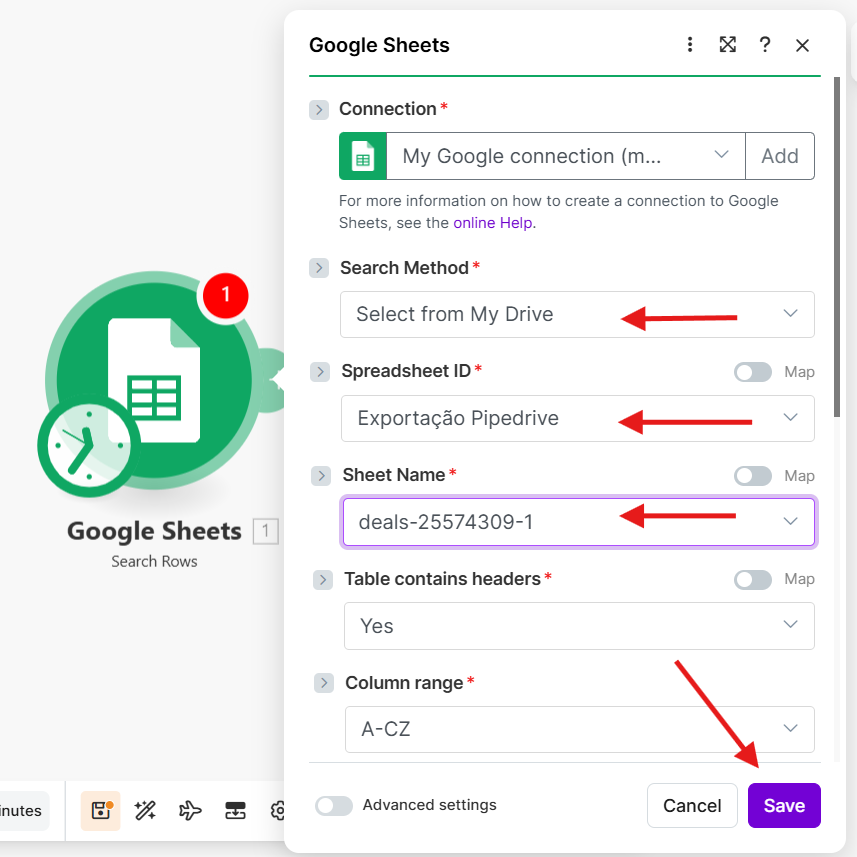The height and width of the screenshot is (857, 857).
Task: Click the Cancel button
Action: (x=692, y=805)
